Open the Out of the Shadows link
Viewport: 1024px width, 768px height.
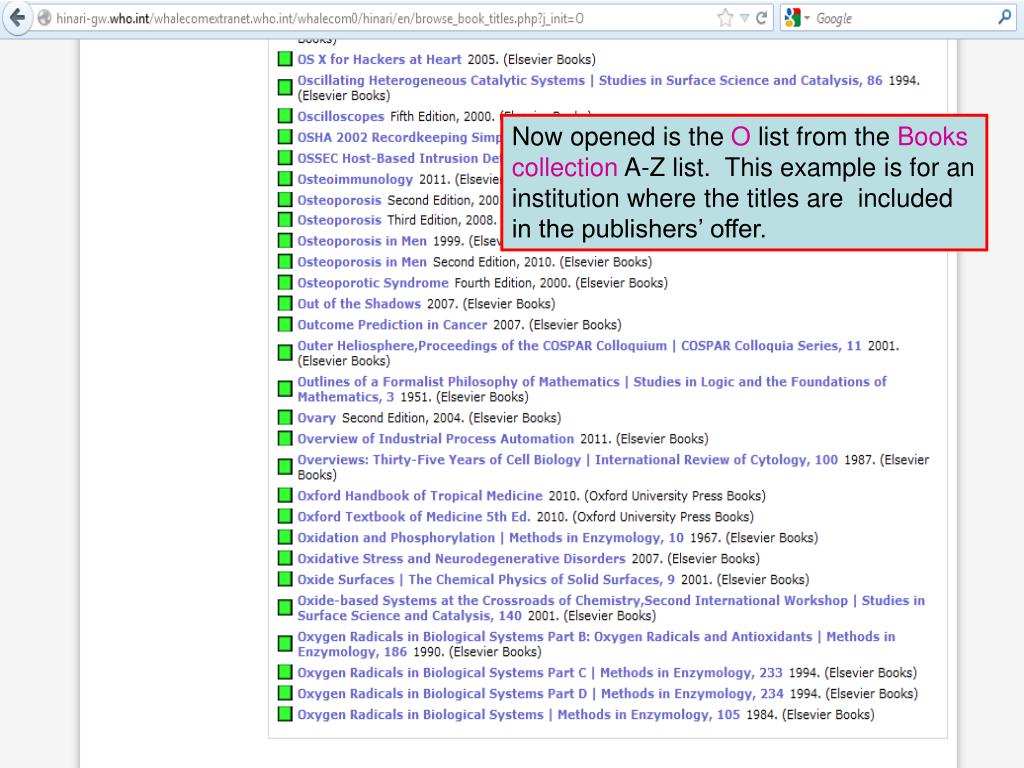(359, 304)
